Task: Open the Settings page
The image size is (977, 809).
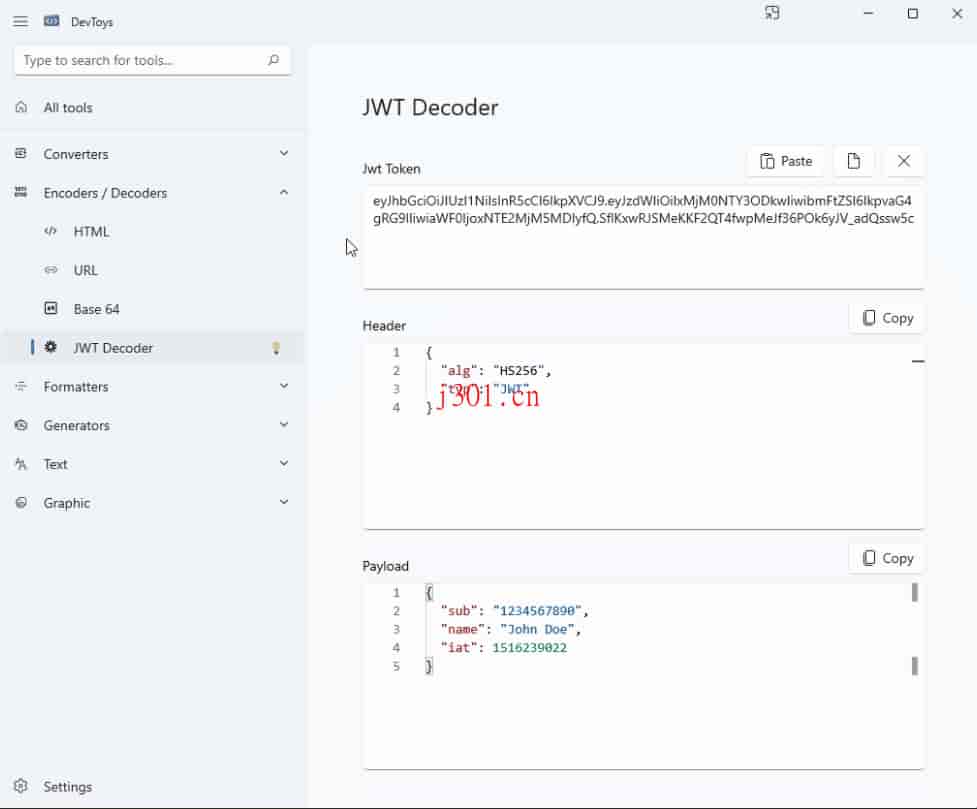Action: tap(153, 786)
